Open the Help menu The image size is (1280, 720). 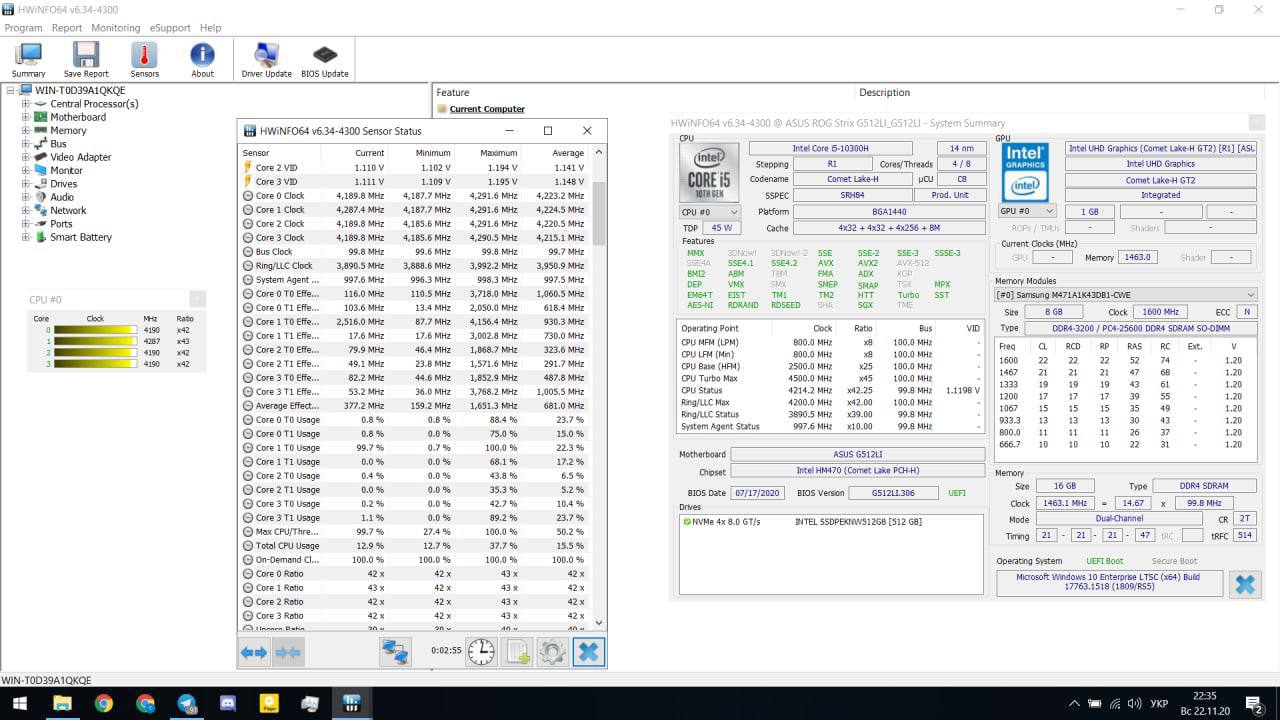pos(210,28)
